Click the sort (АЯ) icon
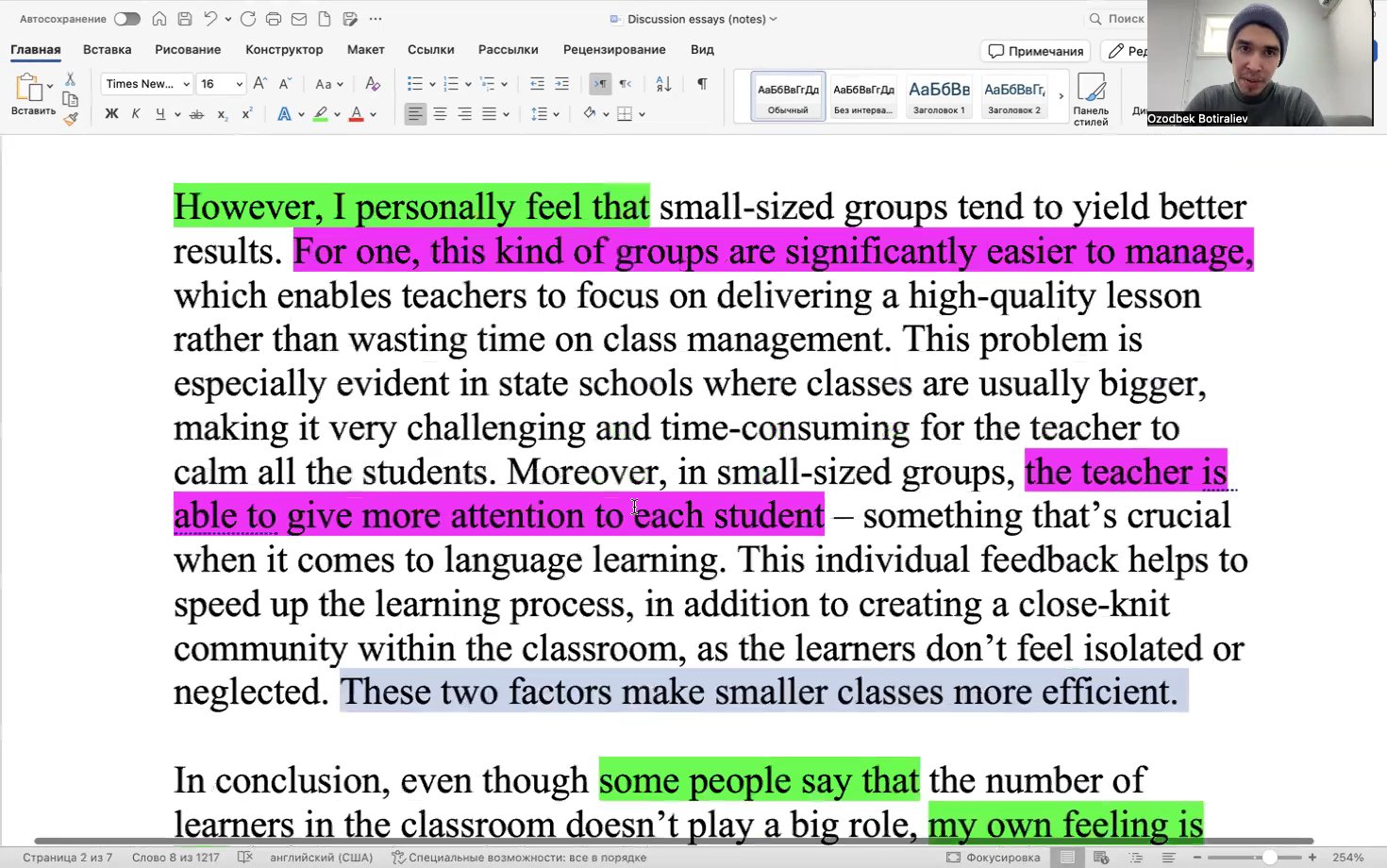 (662, 83)
